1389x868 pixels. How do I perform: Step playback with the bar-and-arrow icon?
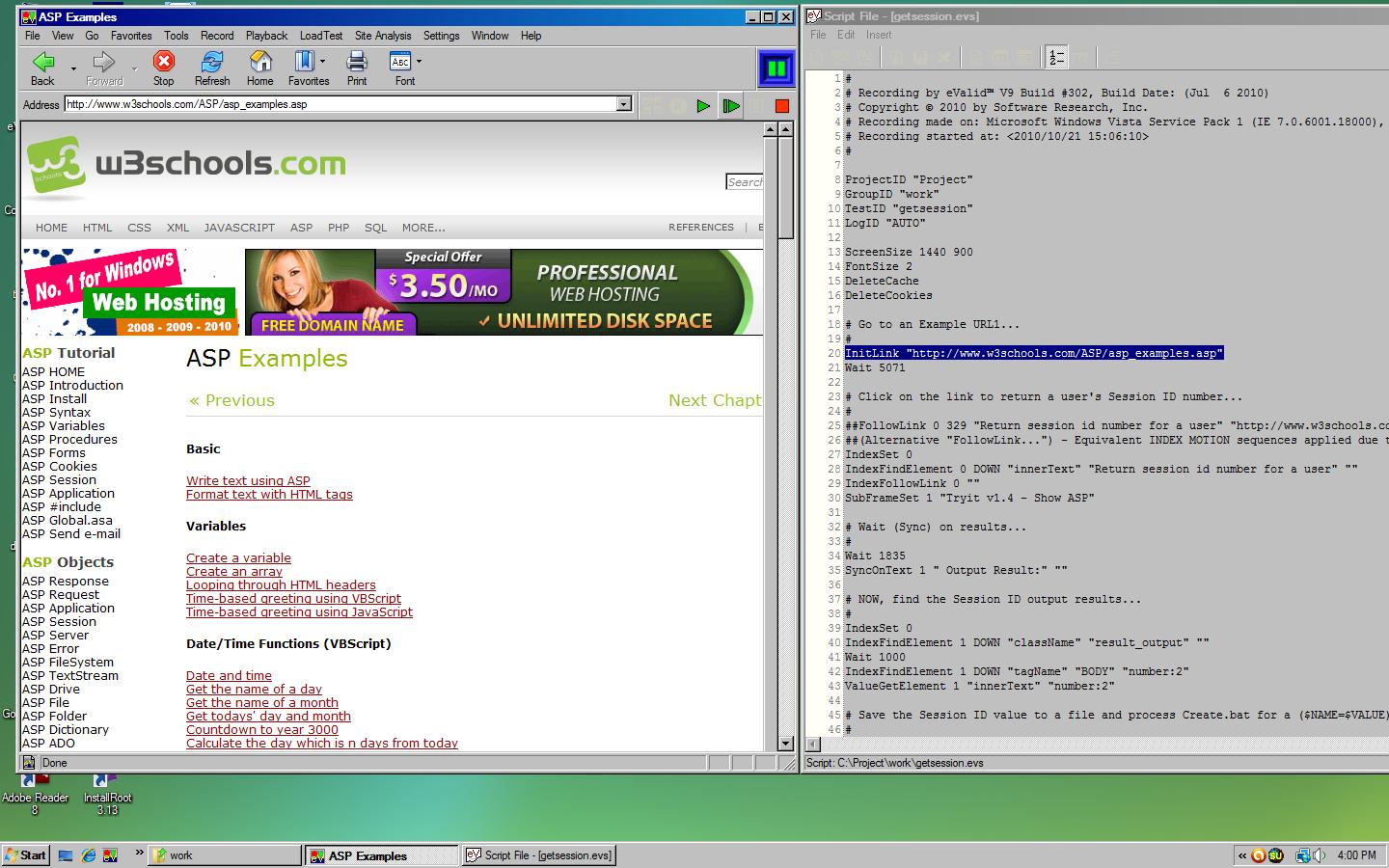(x=731, y=106)
